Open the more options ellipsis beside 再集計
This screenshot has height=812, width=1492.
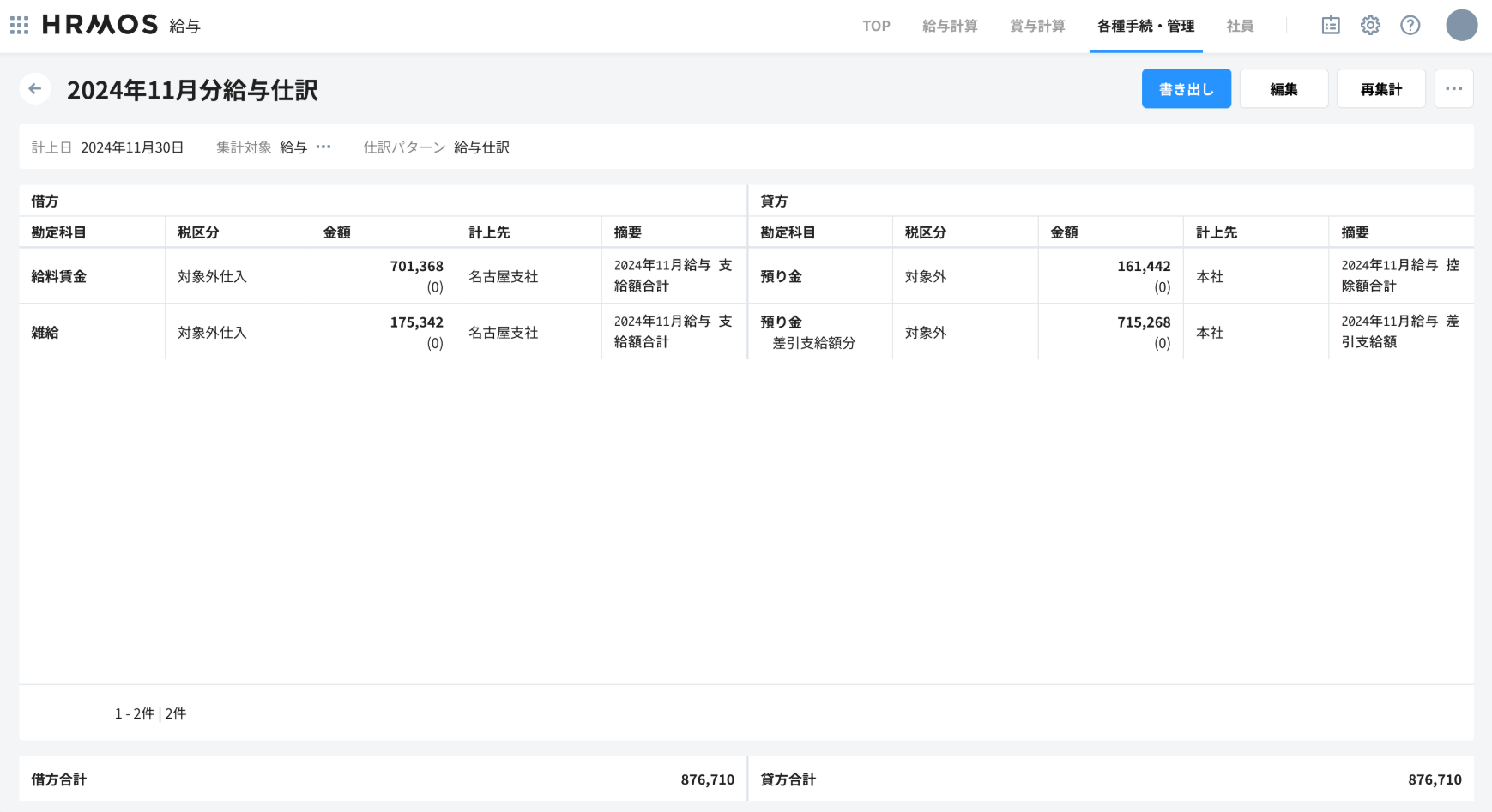pos(1453,89)
